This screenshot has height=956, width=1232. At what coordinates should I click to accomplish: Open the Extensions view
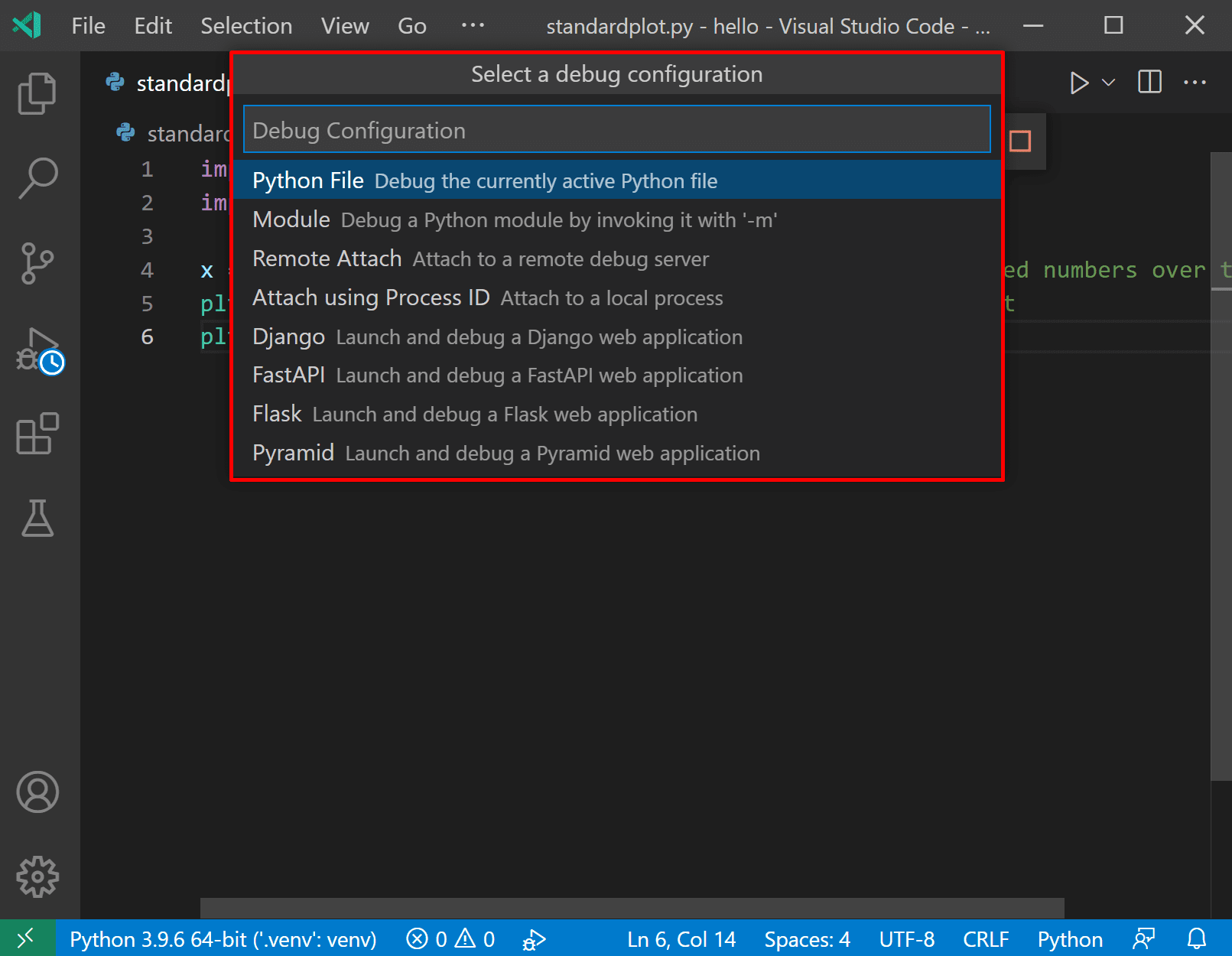coord(37,434)
